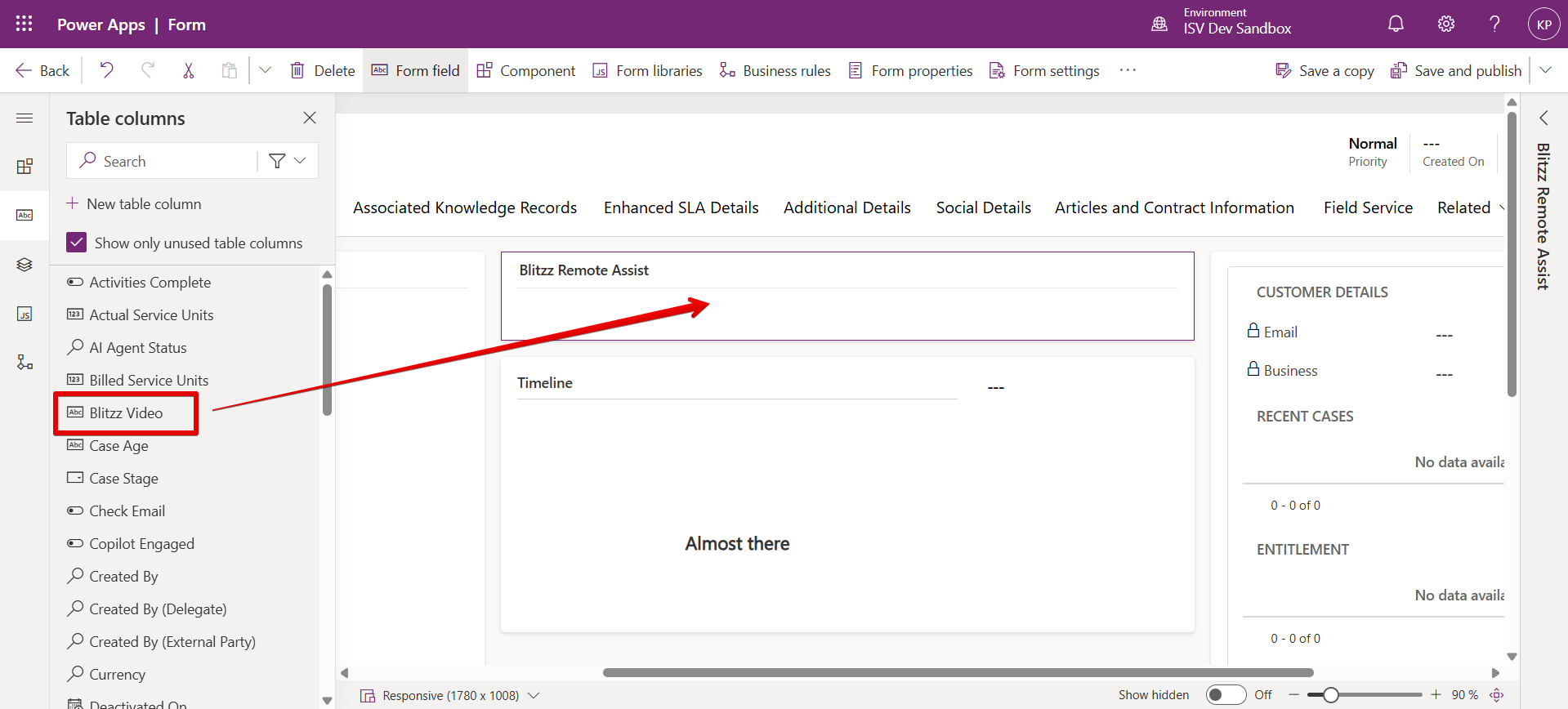Image resolution: width=1568 pixels, height=709 pixels.
Task: Open Tree view layers icon
Action: (25, 265)
